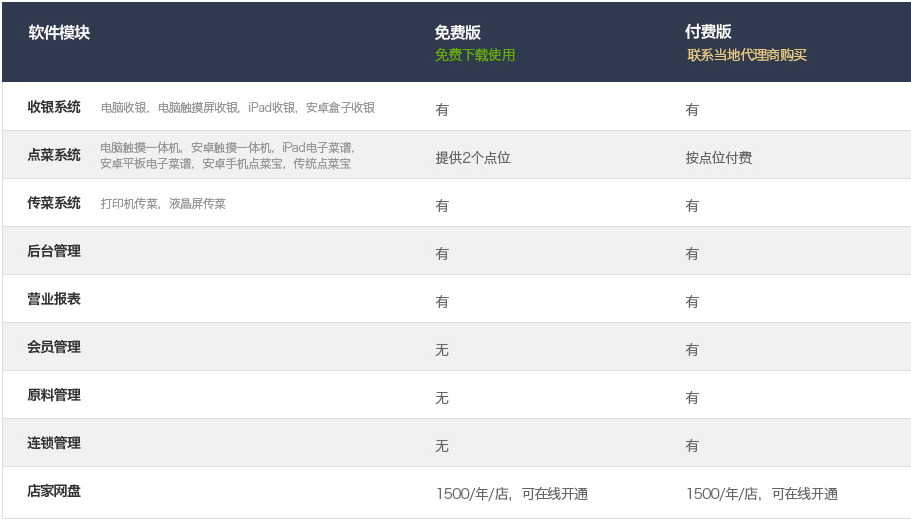
Task: Click 付费版 value 有 for 后台管理
Action: point(692,254)
